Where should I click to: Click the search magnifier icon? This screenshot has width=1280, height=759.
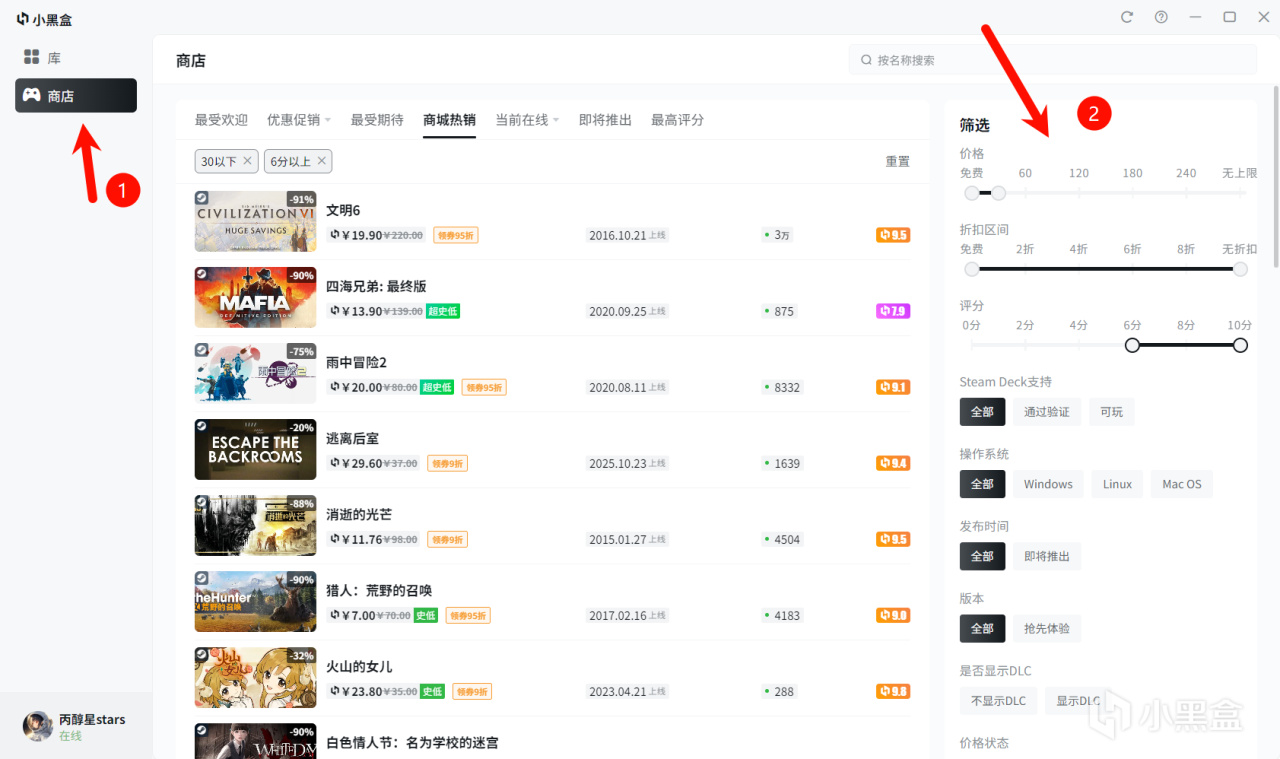coord(866,60)
